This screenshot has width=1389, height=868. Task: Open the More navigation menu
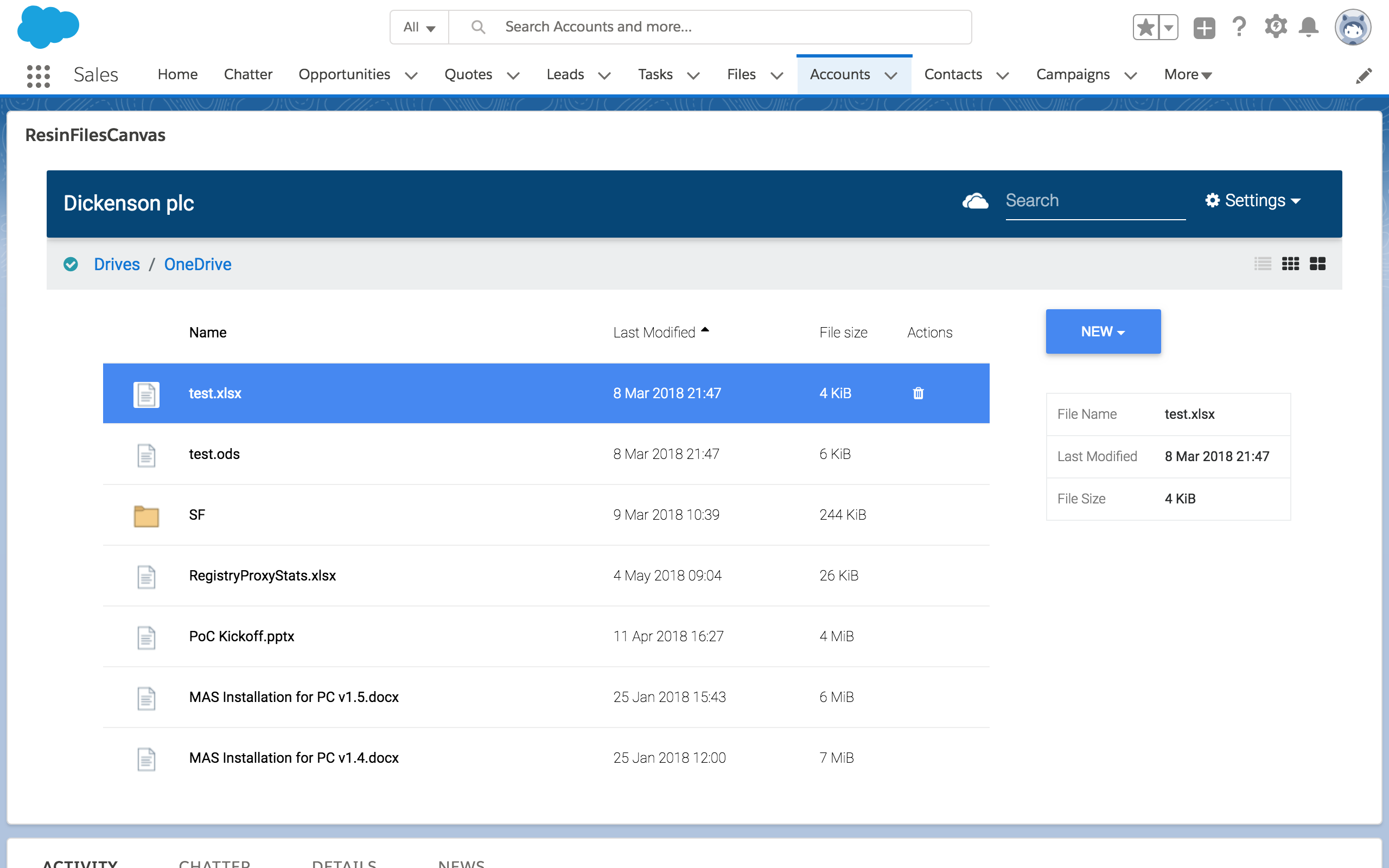click(1187, 75)
